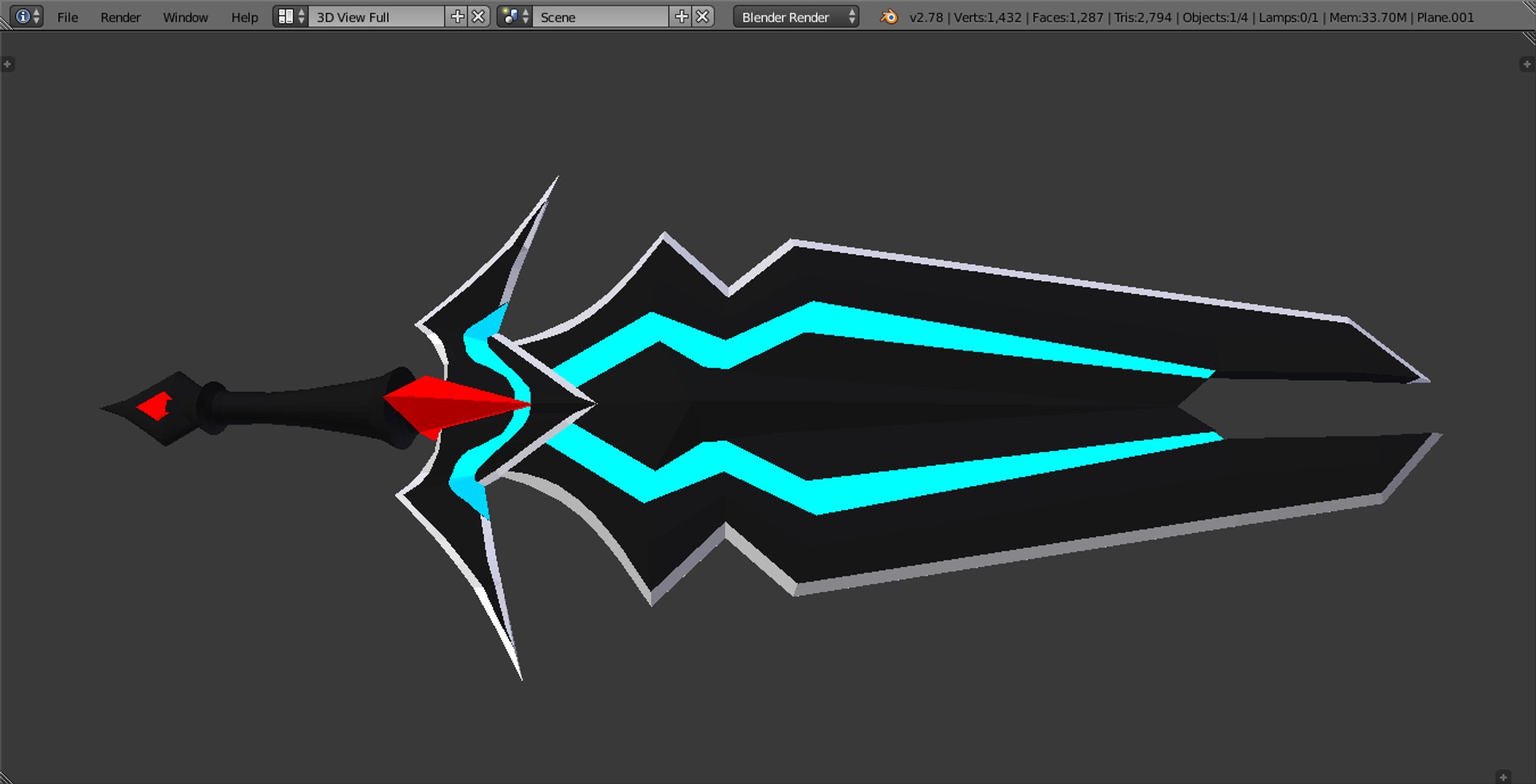The width and height of the screenshot is (1536, 784).
Task: Open the File menu
Action: 67,17
